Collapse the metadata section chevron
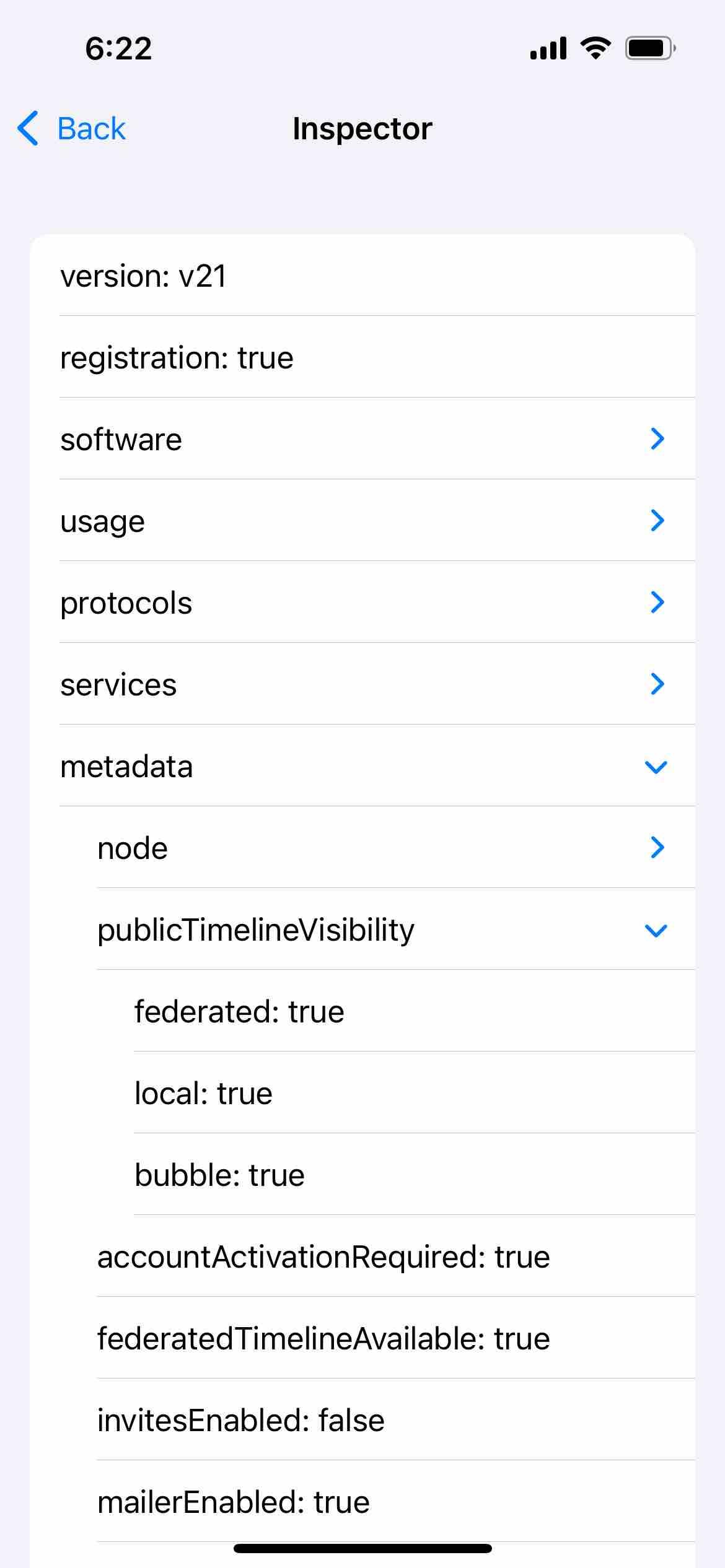 tap(656, 767)
